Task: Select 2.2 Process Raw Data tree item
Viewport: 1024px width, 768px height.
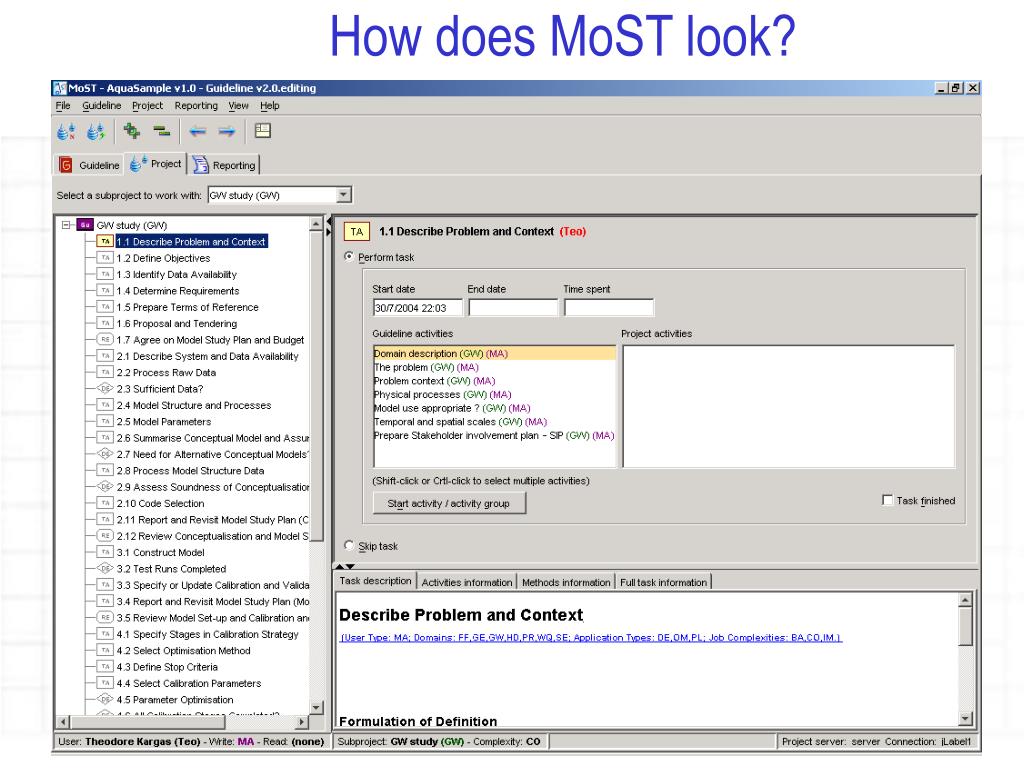Action: tap(166, 372)
